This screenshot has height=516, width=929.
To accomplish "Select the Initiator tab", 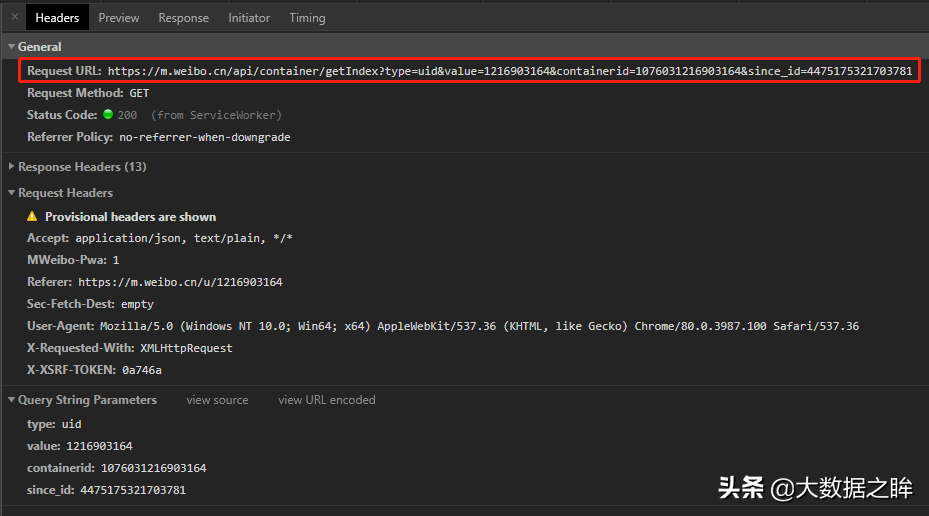I will tap(249, 18).
